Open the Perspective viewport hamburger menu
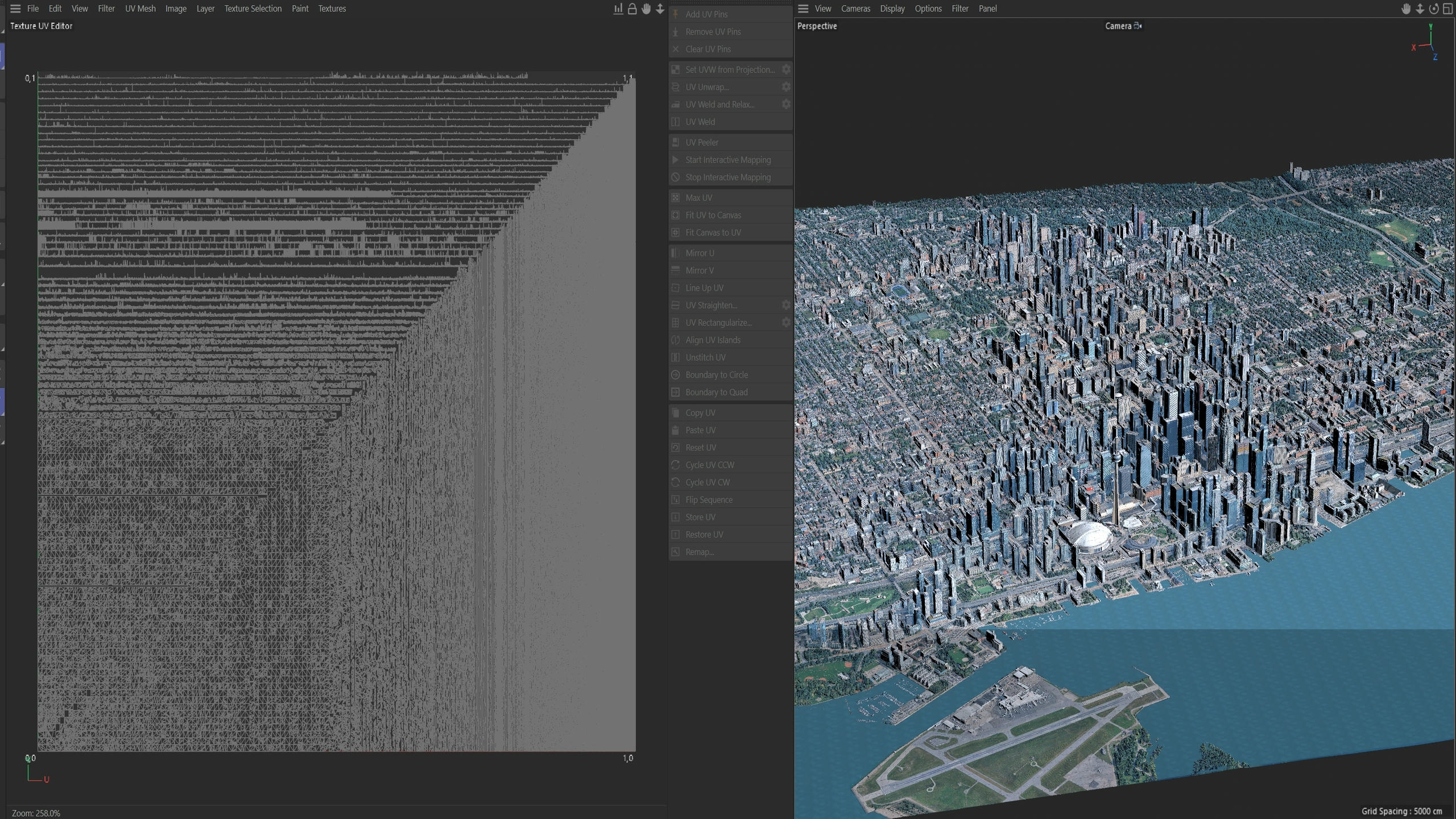Screen dimensions: 1456x819 [803, 9]
